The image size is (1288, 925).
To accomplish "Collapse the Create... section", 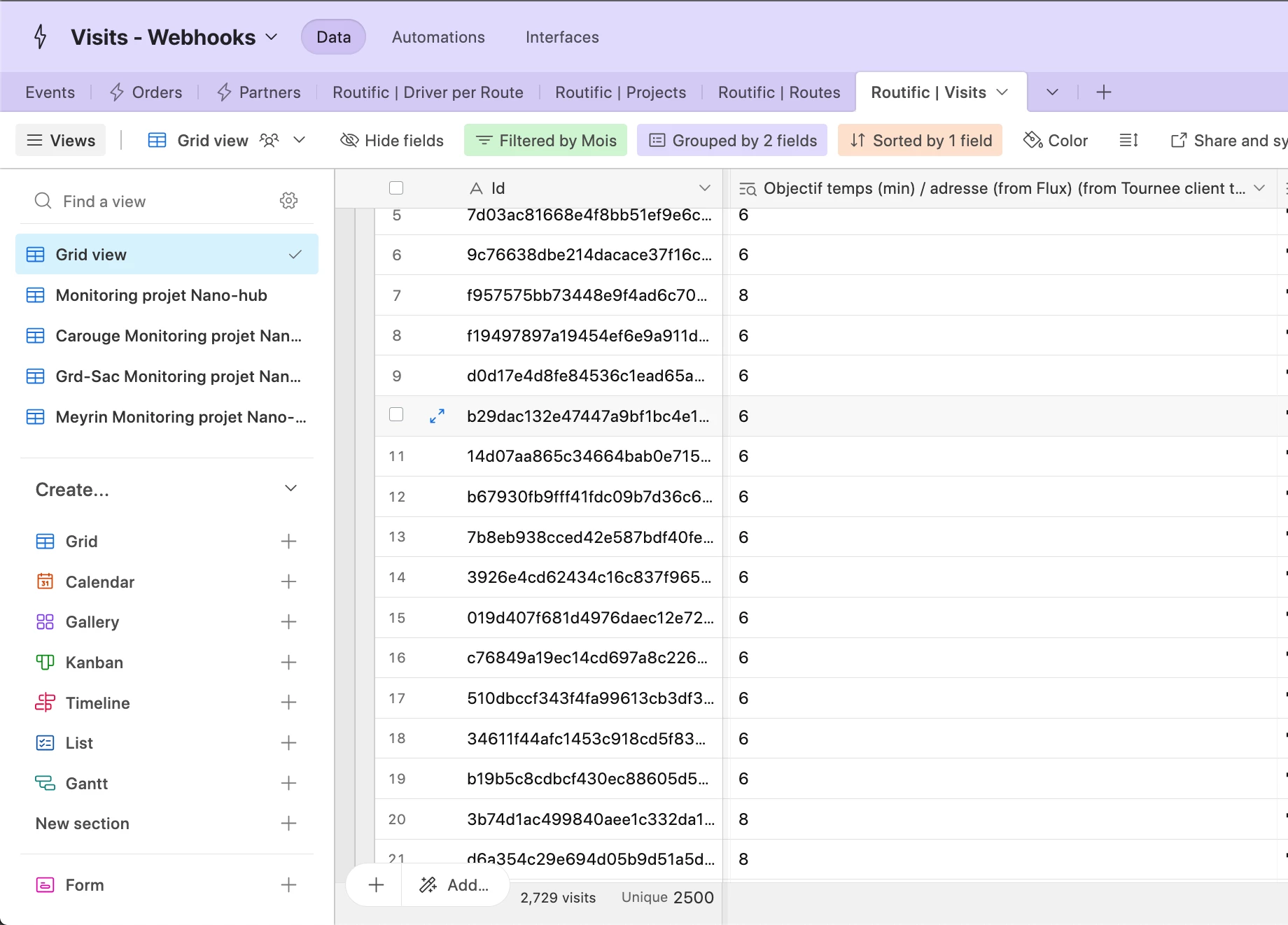I will pos(291,488).
